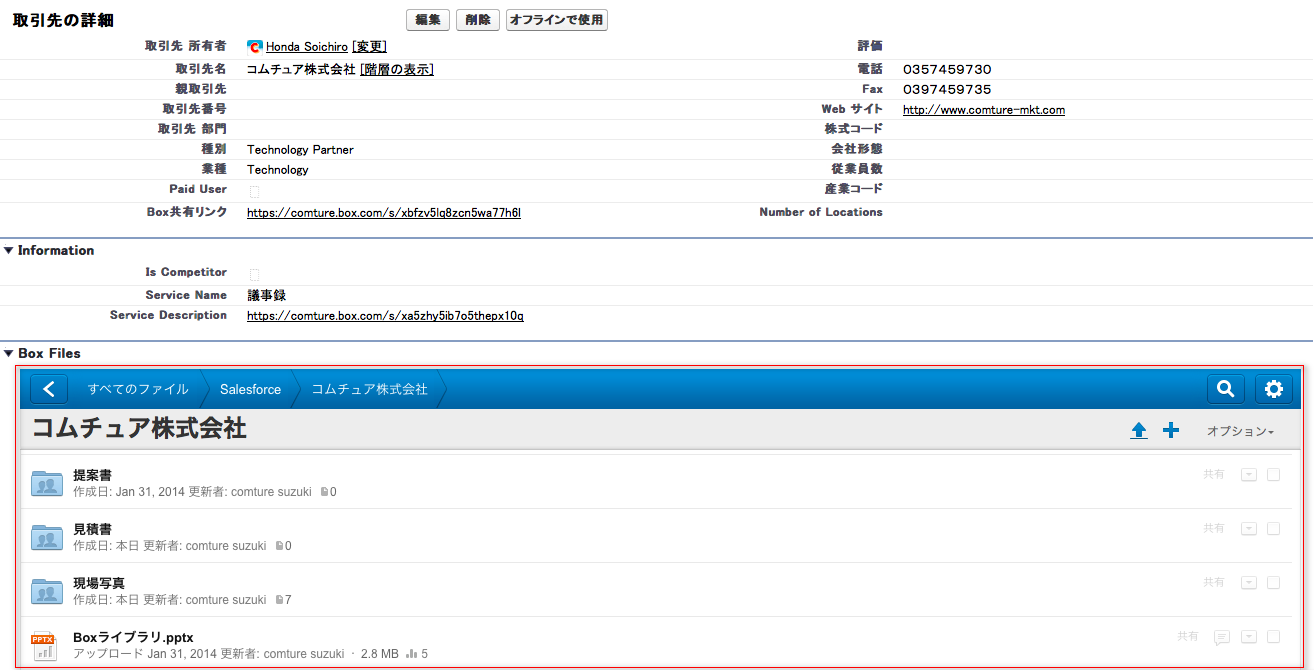The image size is (1314, 670).
Task: Select the checkbox for the 現場写真 folder
Action: 1273,583
